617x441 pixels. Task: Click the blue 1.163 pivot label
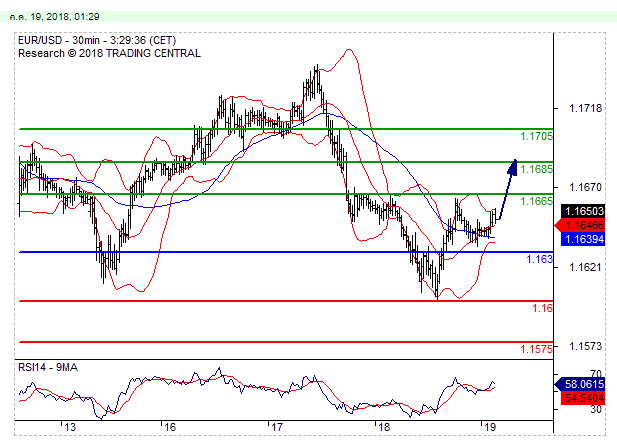point(539,259)
